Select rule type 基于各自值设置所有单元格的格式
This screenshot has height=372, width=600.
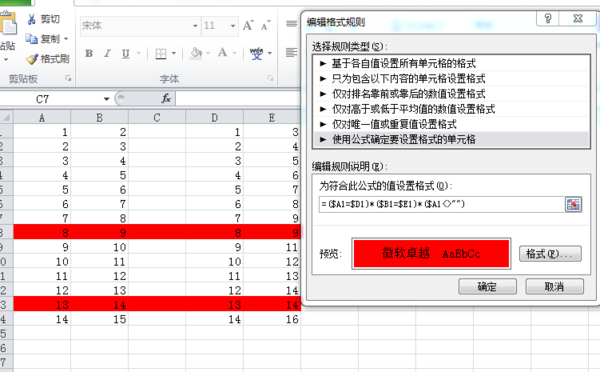point(451,63)
